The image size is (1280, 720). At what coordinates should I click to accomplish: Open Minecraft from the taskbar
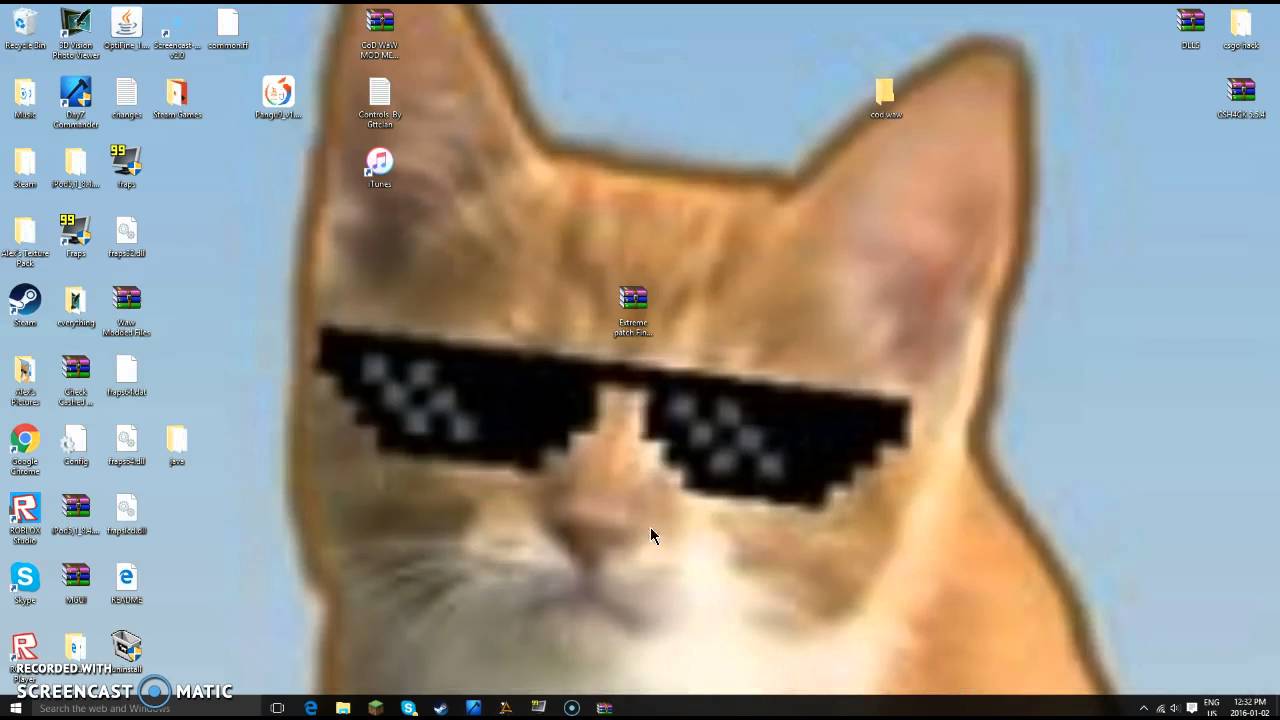pyautogui.click(x=376, y=708)
